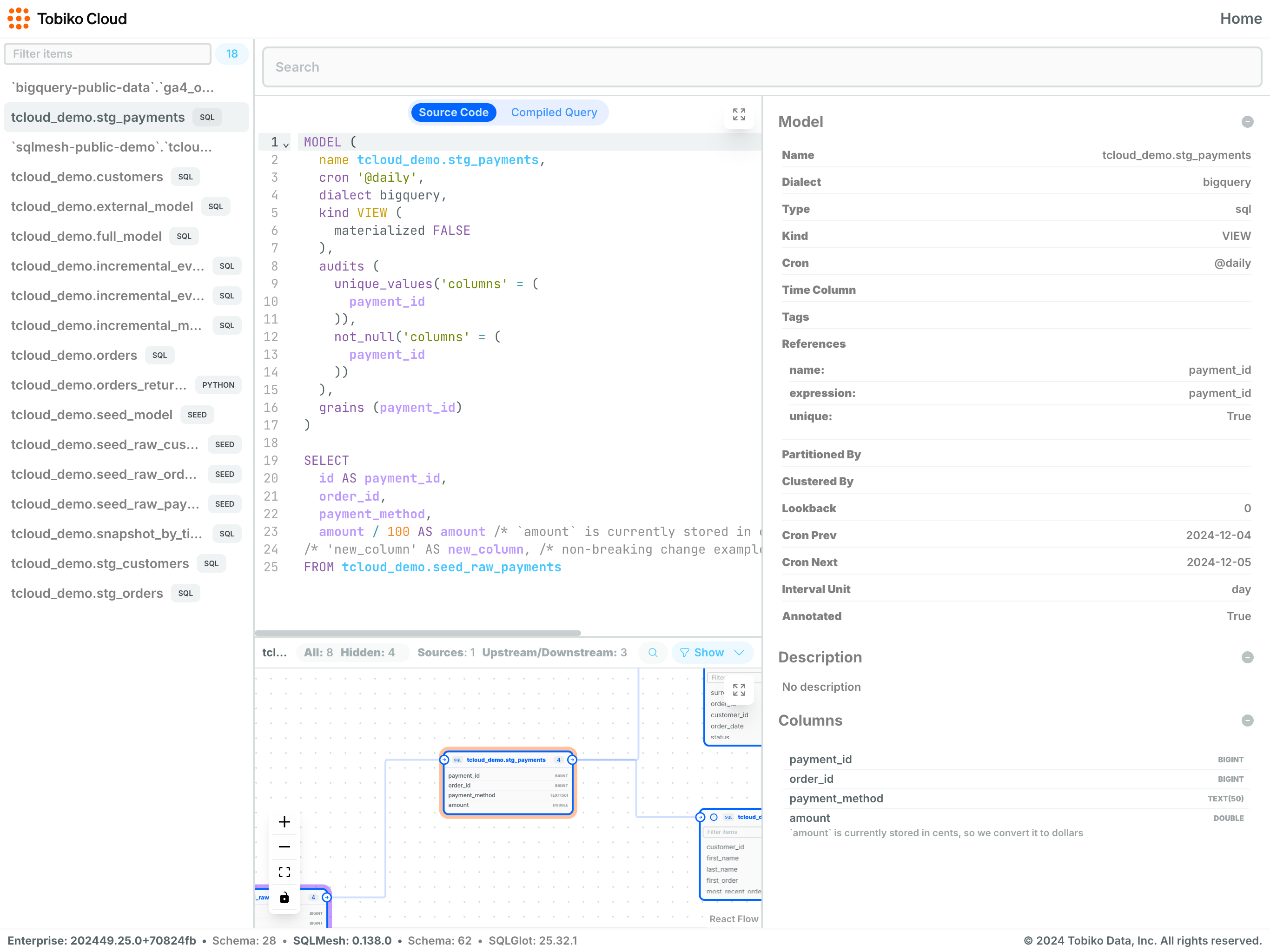This screenshot has height=952, width=1270.
Task: Click the React Flow attribution link
Action: 733,919
